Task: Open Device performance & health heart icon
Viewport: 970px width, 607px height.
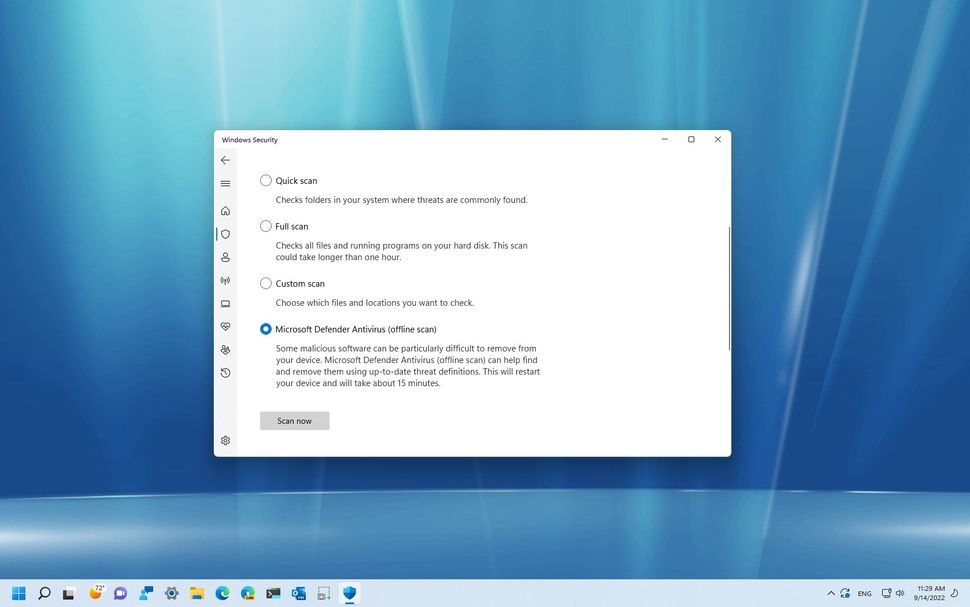Action: coord(225,326)
